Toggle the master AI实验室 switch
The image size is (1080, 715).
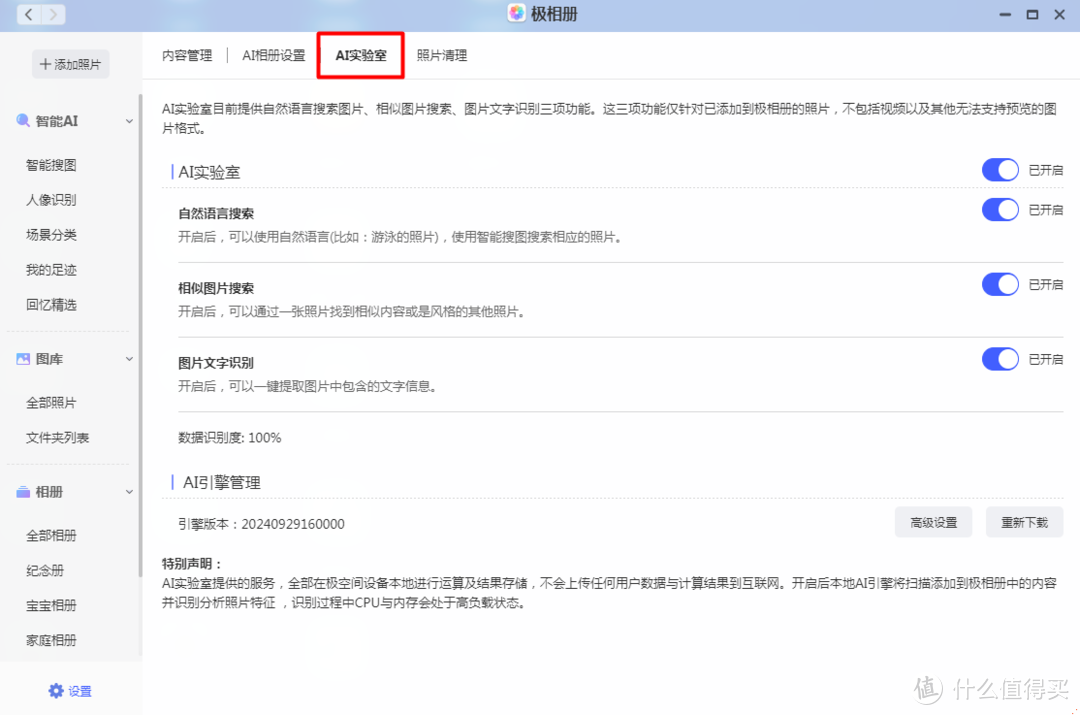click(1000, 169)
